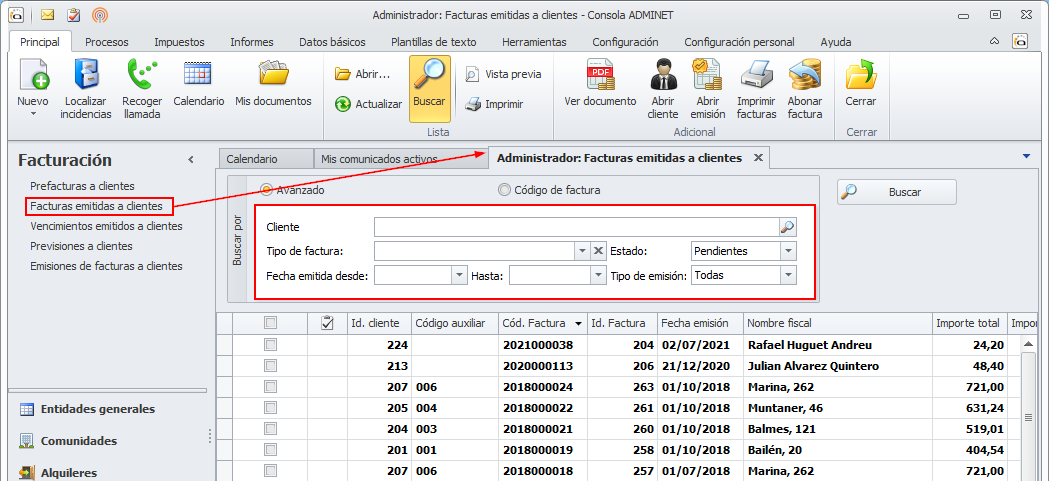The height and width of the screenshot is (481, 1049).
Task: Click the Vista previa icon
Action: (472, 74)
